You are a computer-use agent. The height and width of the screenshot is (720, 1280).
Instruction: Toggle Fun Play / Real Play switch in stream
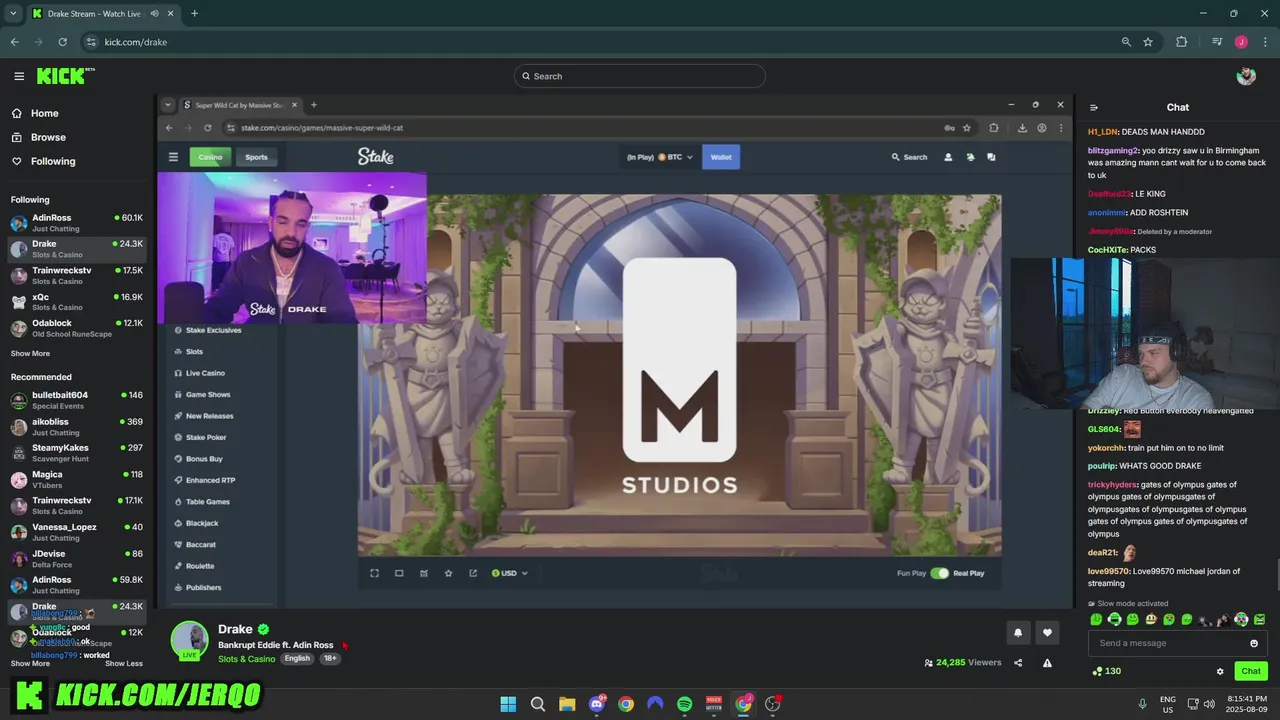[x=939, y=573]
